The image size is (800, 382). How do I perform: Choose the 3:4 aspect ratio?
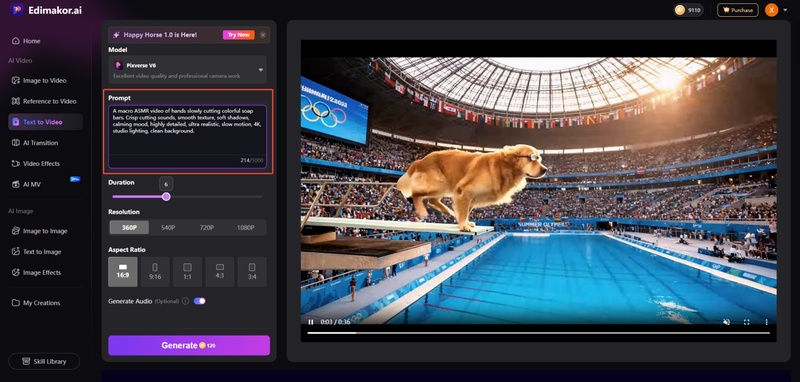point(252,271)
